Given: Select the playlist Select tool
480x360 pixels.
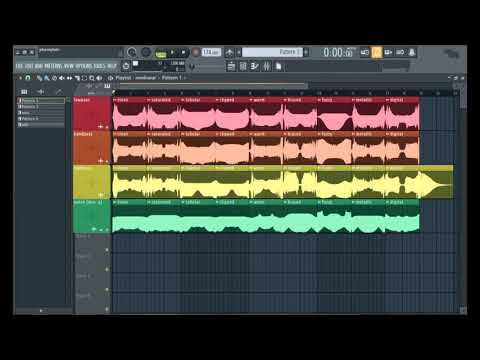Looking at the screenshot, I should click(x=84, y=78).
